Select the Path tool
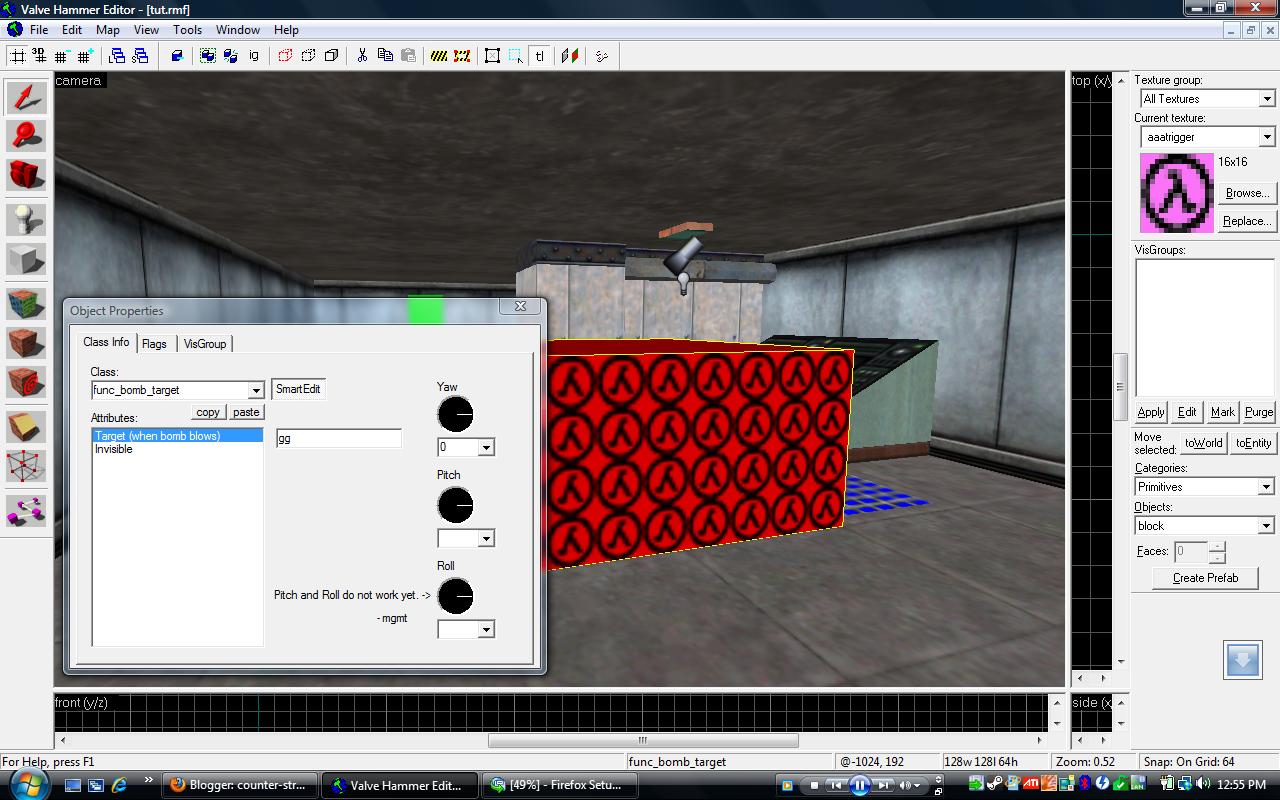 [x=27, y=510]
